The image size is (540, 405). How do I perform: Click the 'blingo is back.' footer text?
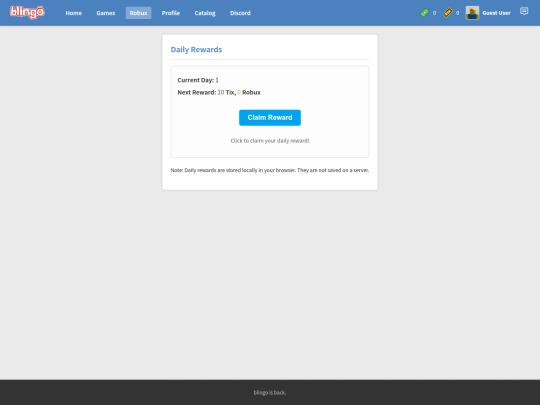pos(270,393)
